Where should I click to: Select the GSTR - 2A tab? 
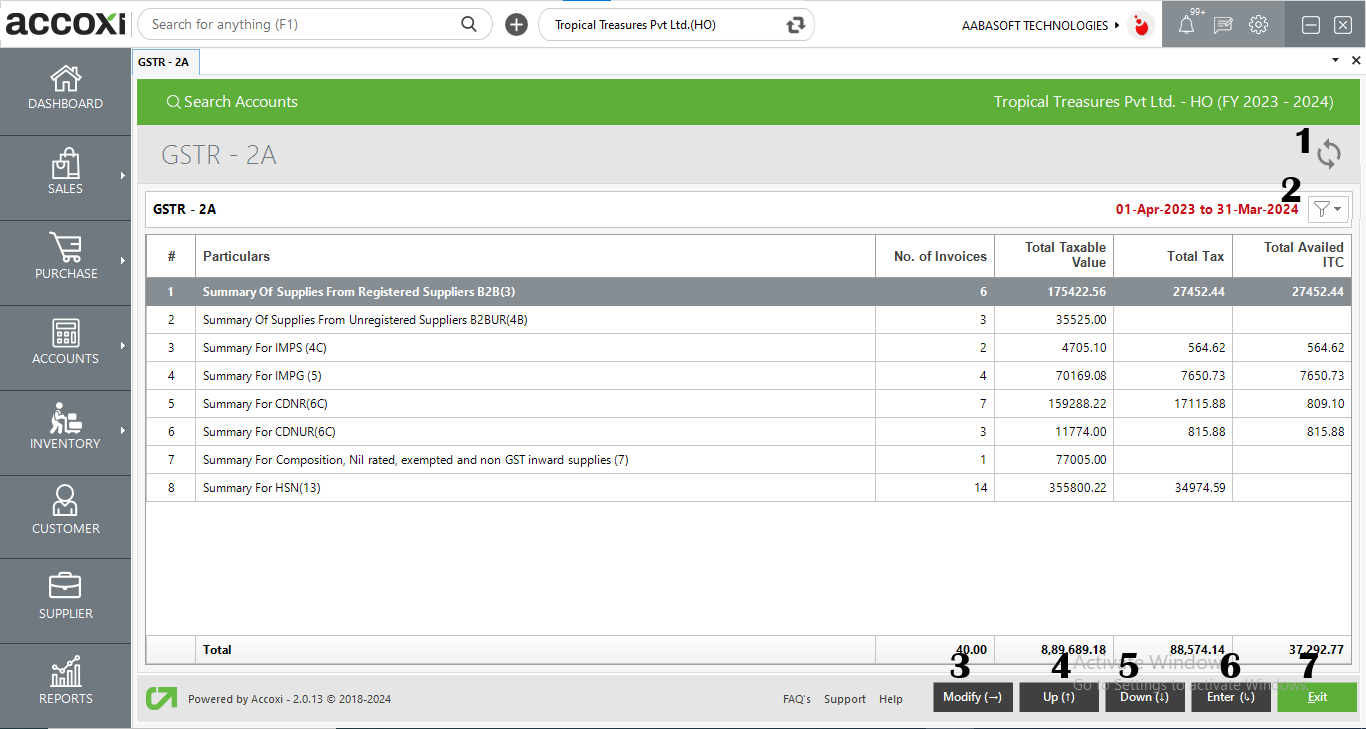[164, 62]
